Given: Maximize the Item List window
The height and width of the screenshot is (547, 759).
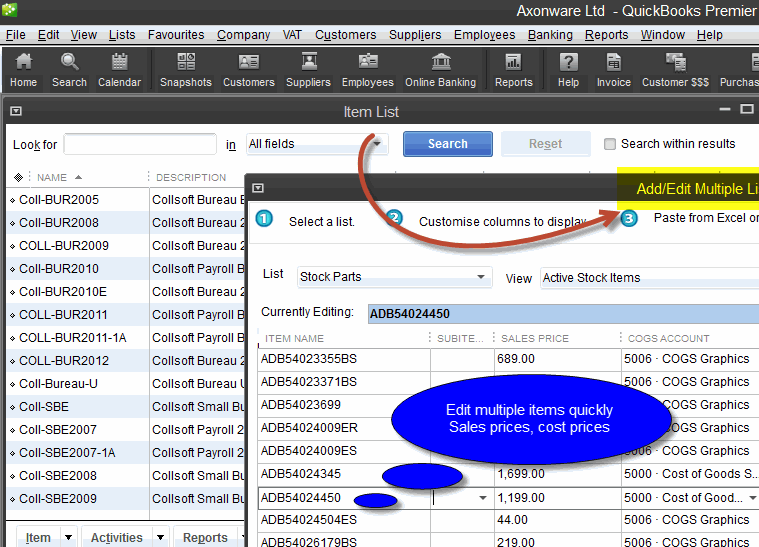Looking at the screenshot, I should (x=747, y=109).
